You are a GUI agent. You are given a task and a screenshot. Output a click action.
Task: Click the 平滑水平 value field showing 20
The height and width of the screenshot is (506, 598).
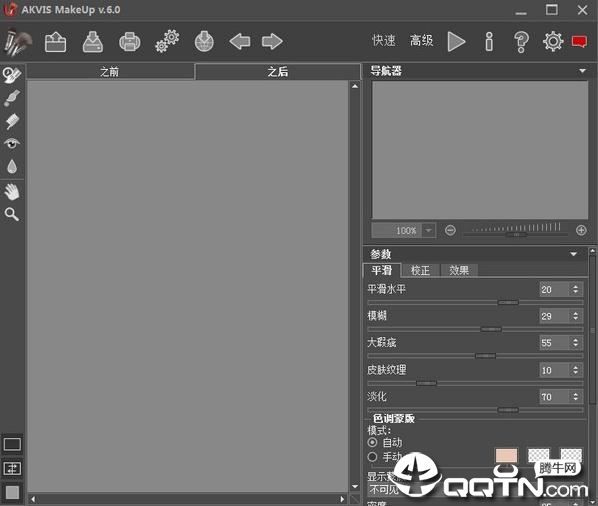point(555,289)
